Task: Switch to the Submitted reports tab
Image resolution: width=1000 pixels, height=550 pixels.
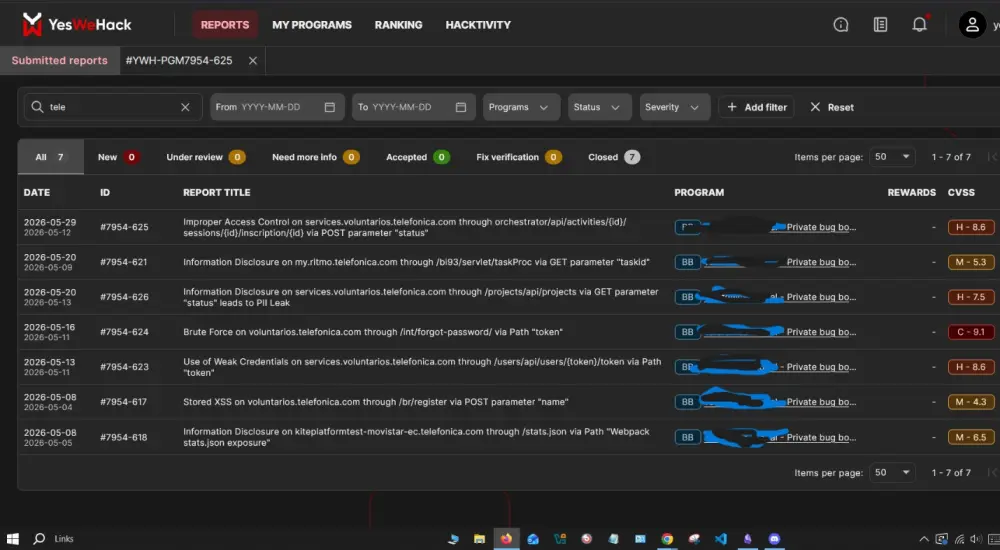Action: (59, 61)
